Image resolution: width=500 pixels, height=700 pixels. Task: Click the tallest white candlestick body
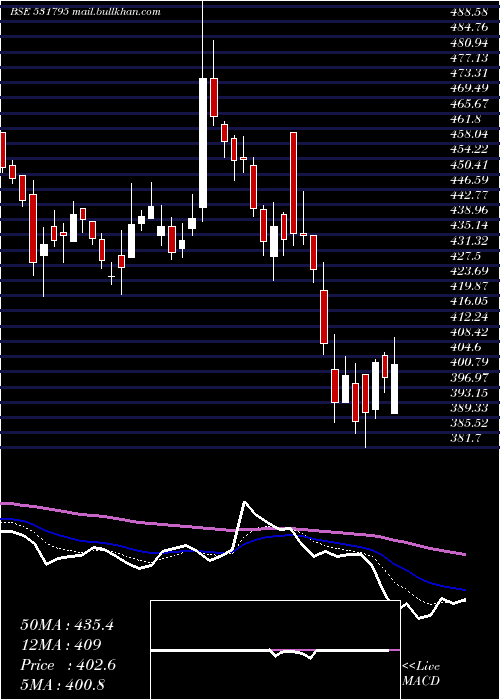(203, 143)
